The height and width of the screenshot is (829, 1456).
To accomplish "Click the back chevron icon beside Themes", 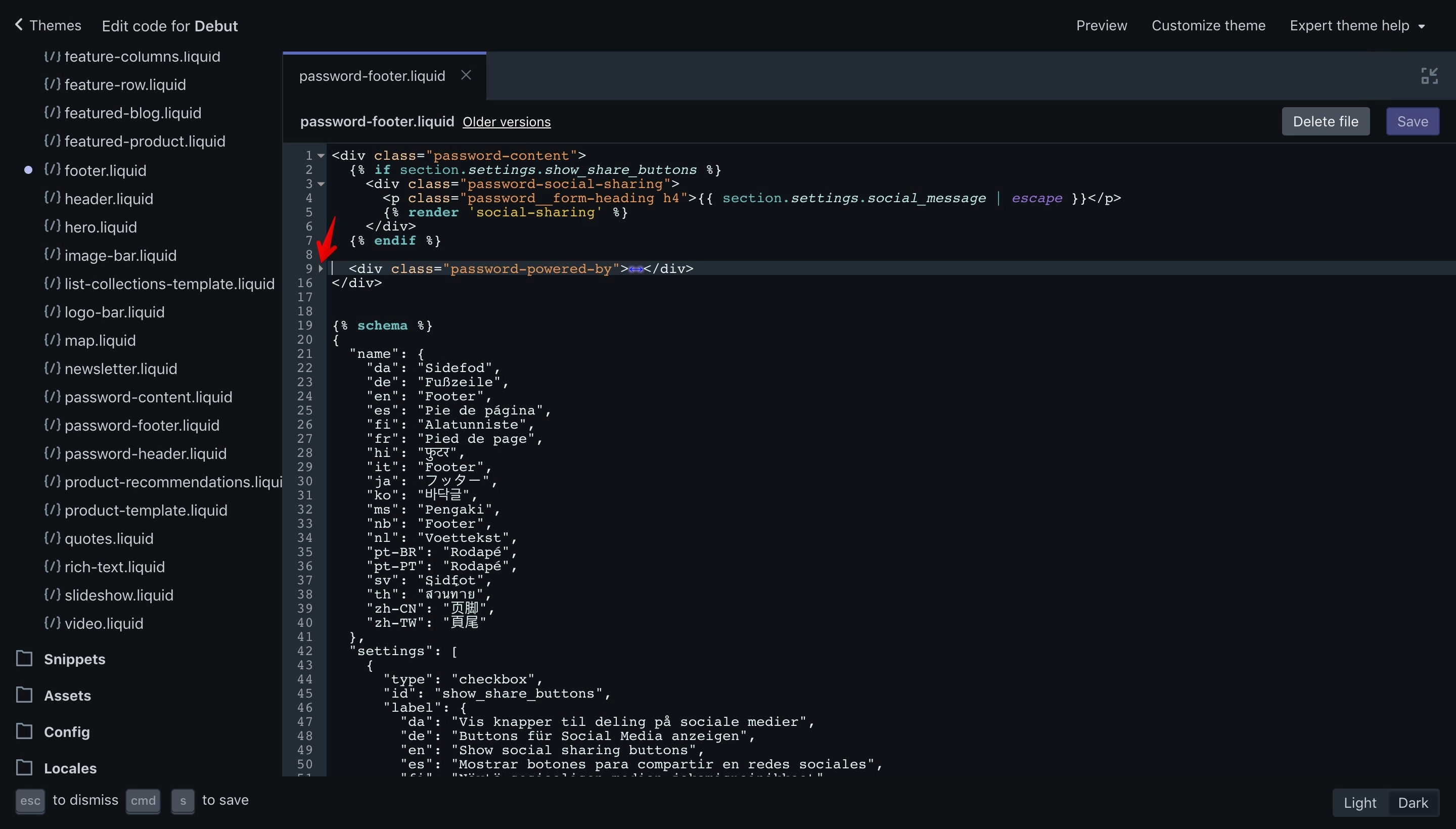I will (x=19, y=24).
